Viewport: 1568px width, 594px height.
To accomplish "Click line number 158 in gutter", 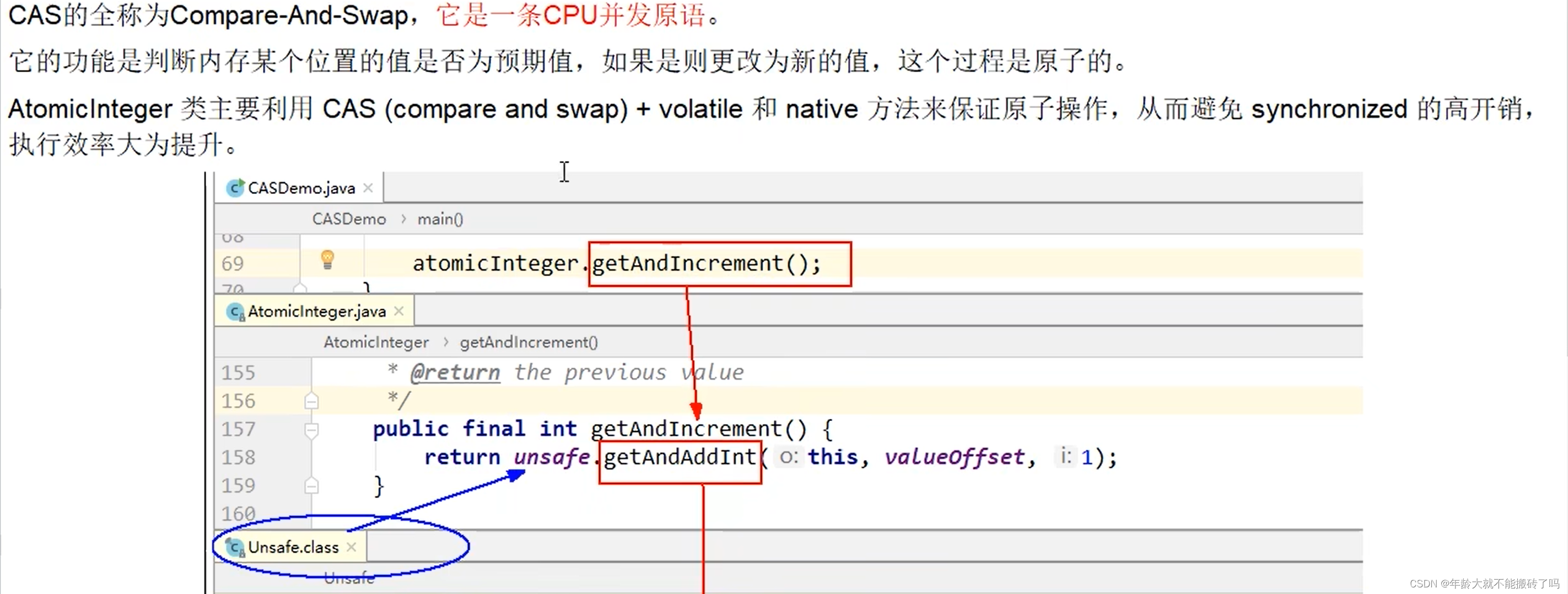I will pos(238,457).
